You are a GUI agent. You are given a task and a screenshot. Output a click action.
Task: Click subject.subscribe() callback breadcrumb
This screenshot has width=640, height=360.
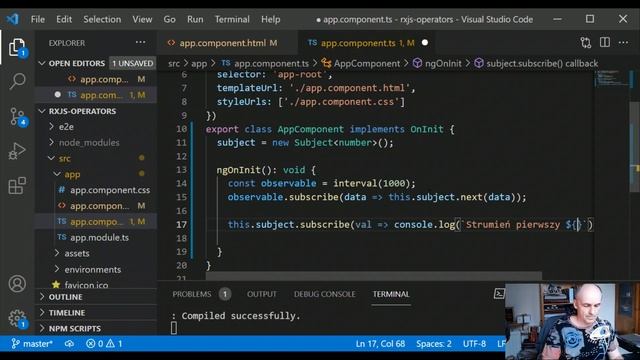[536, 63]
